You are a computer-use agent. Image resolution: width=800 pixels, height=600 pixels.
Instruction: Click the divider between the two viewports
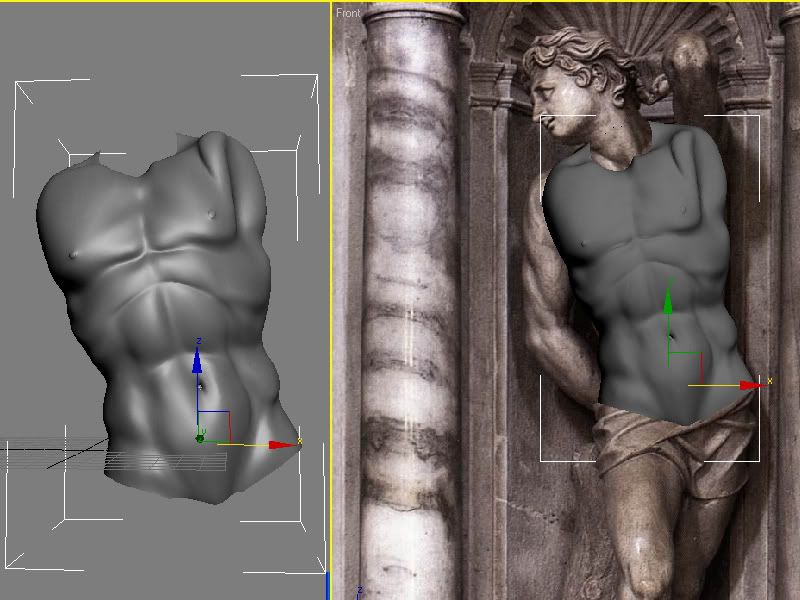(x=331, y=300)
